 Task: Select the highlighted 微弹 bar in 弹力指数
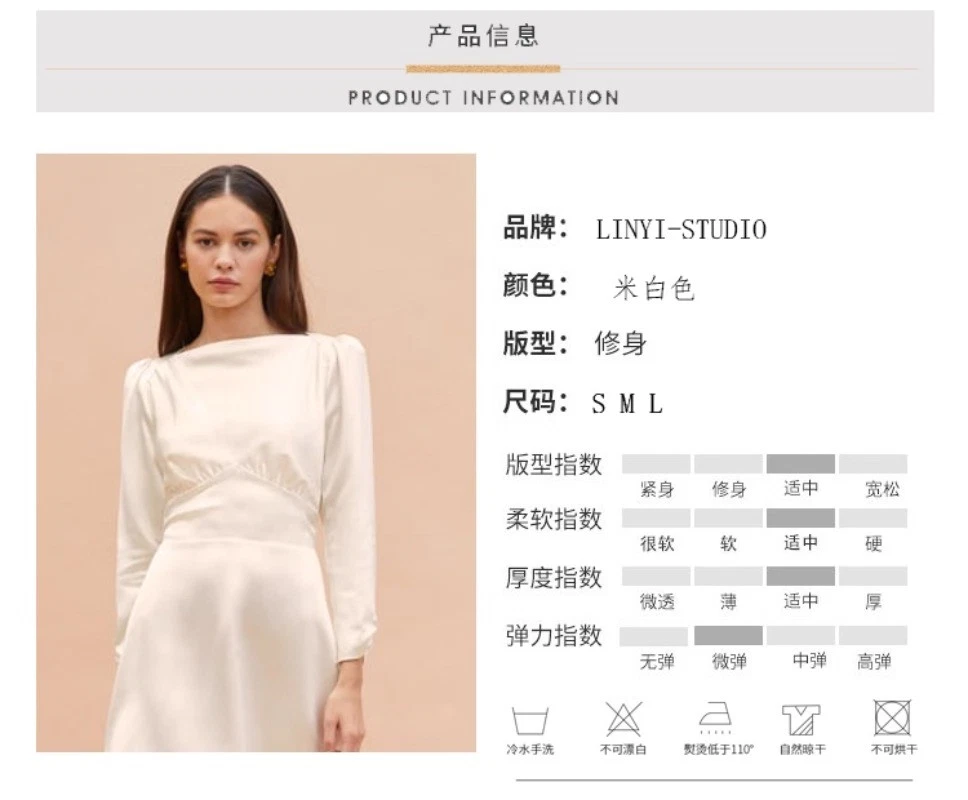coord(728,635)
